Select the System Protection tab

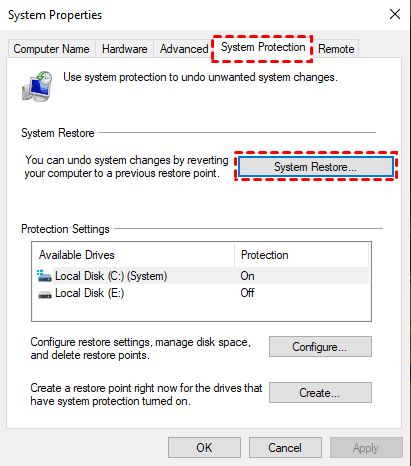[x=263, y=48]
